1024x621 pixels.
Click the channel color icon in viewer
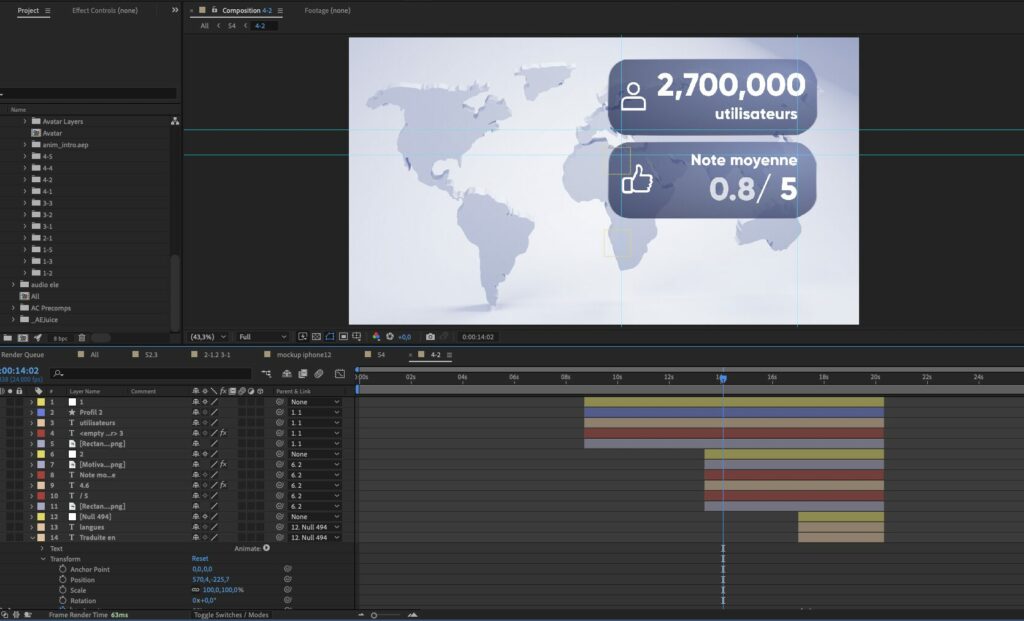(x=376, y=337)
